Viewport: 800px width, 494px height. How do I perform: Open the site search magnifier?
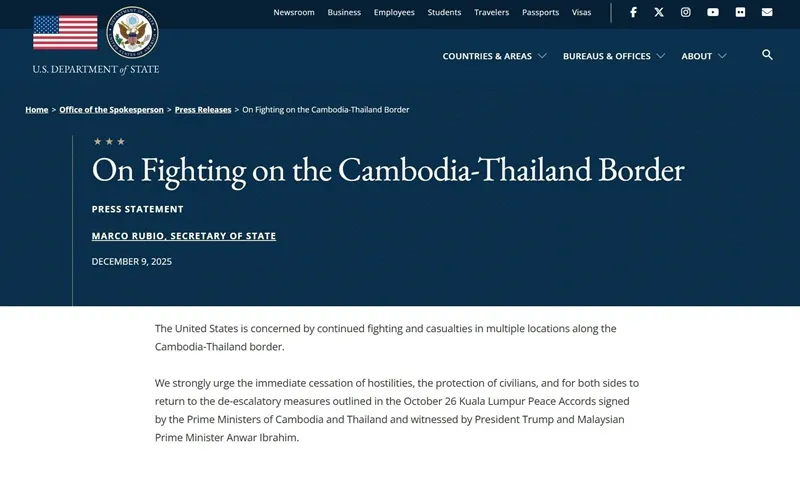767,55
